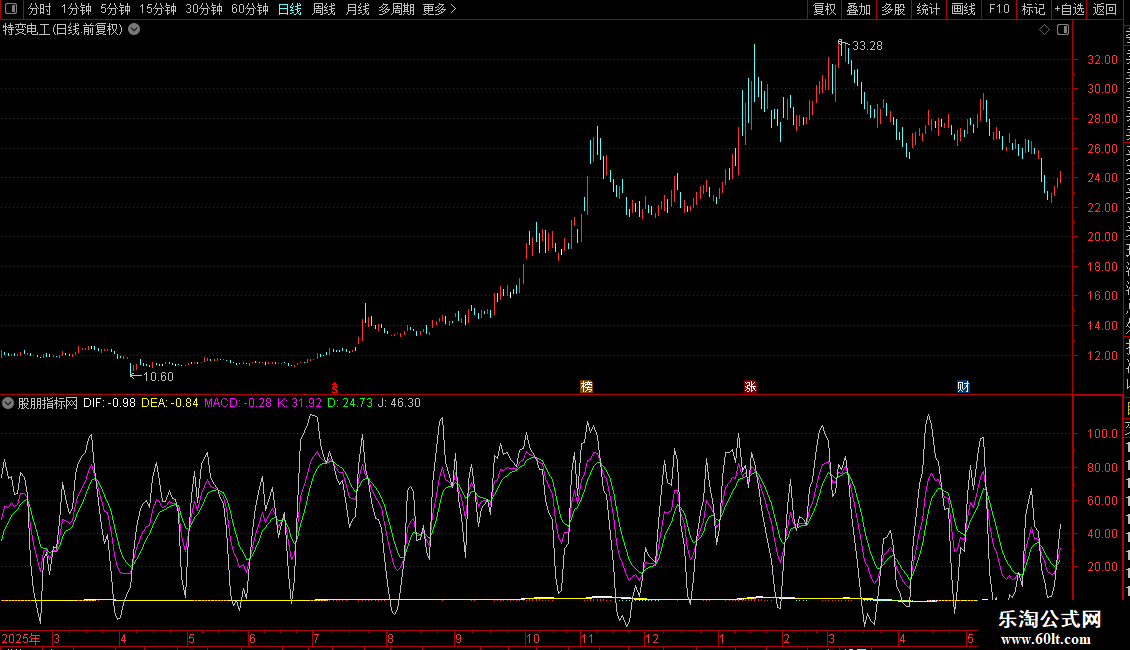Expand the 股朋指标网 indicator menu icon
This screenshot has width=1130, height=650.
pyautogui.click(x=8, y=403)
